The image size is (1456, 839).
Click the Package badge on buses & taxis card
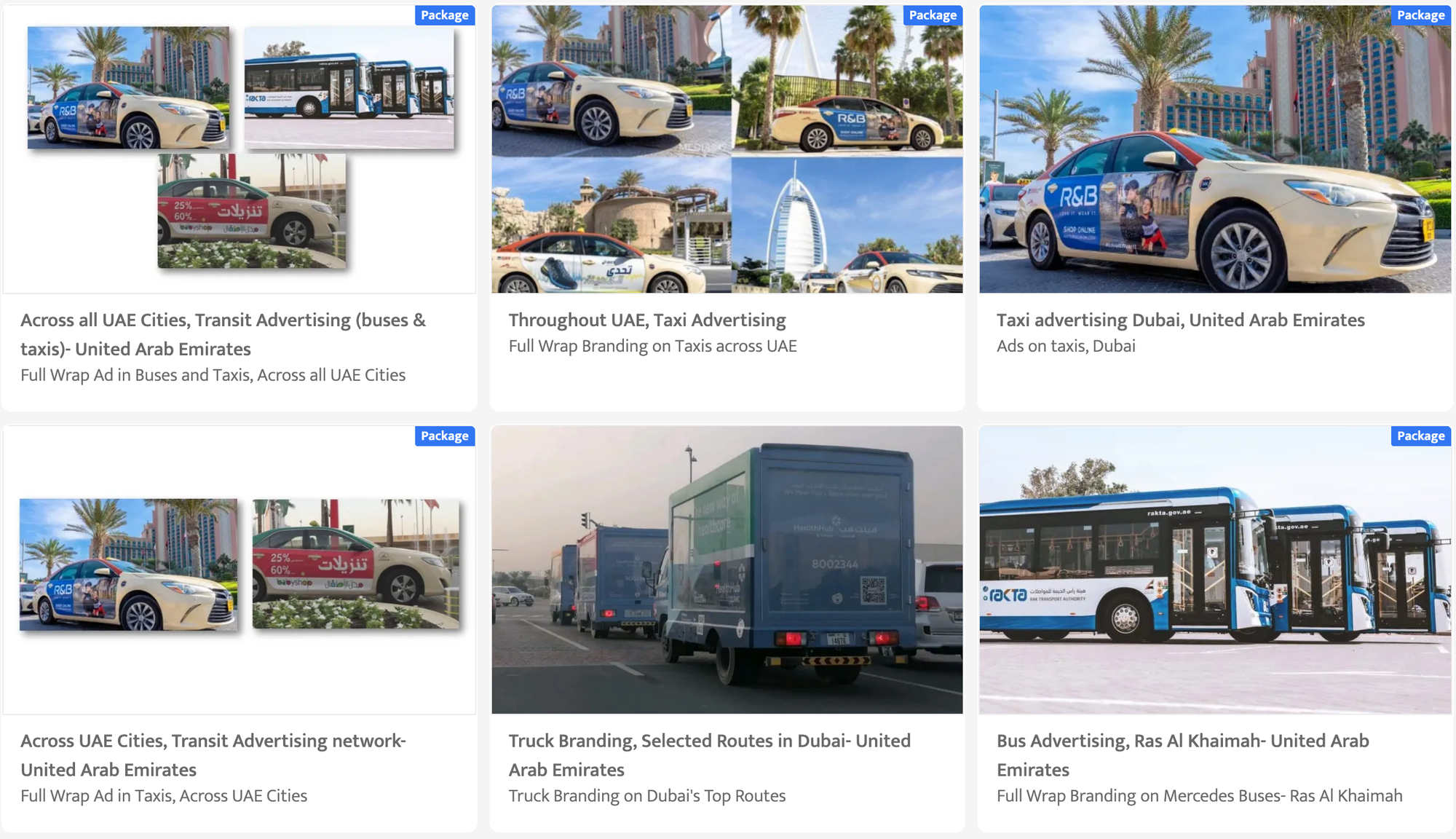point(444,15)
